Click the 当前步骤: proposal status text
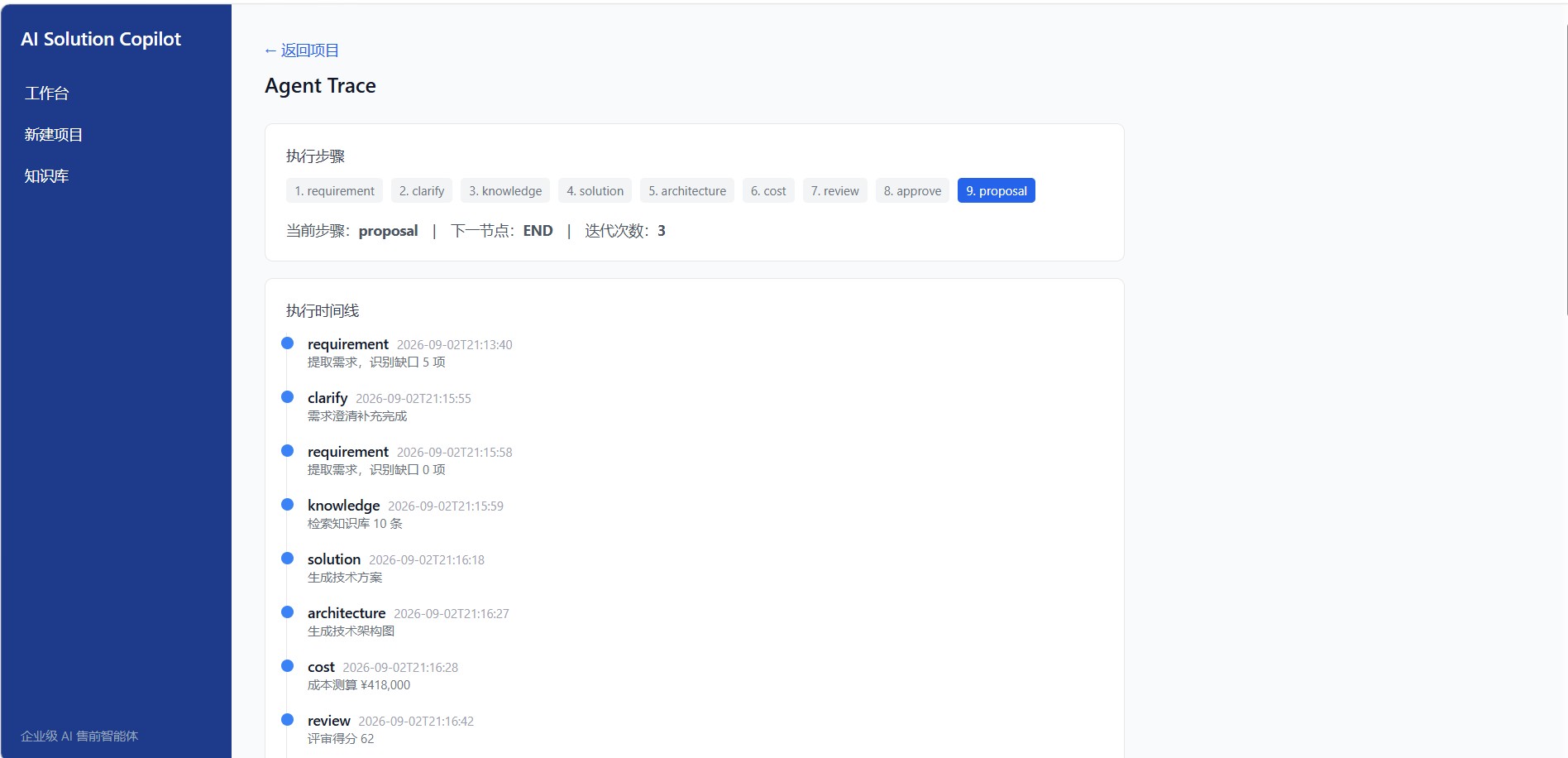 pyautogui.click(x=352, y=231)
